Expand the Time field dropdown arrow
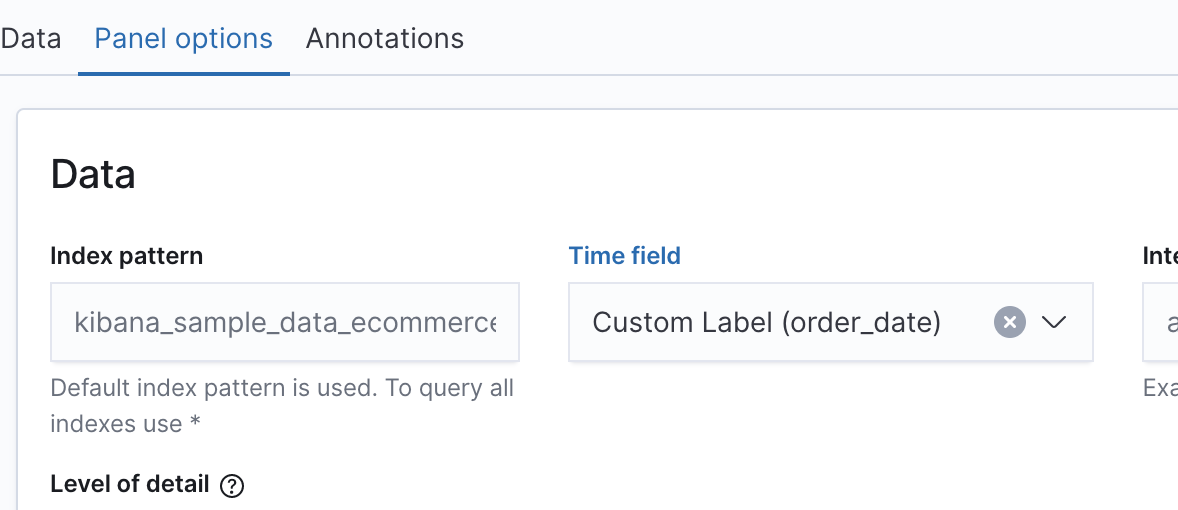This screenshot has width=1178, height=510. pyautogui.click(x=1055, y=322)
